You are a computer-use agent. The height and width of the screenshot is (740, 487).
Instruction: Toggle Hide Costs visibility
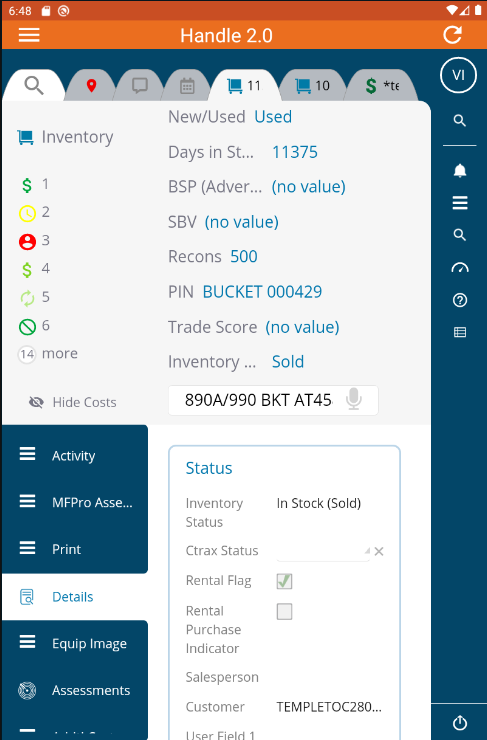coord(72,402)
